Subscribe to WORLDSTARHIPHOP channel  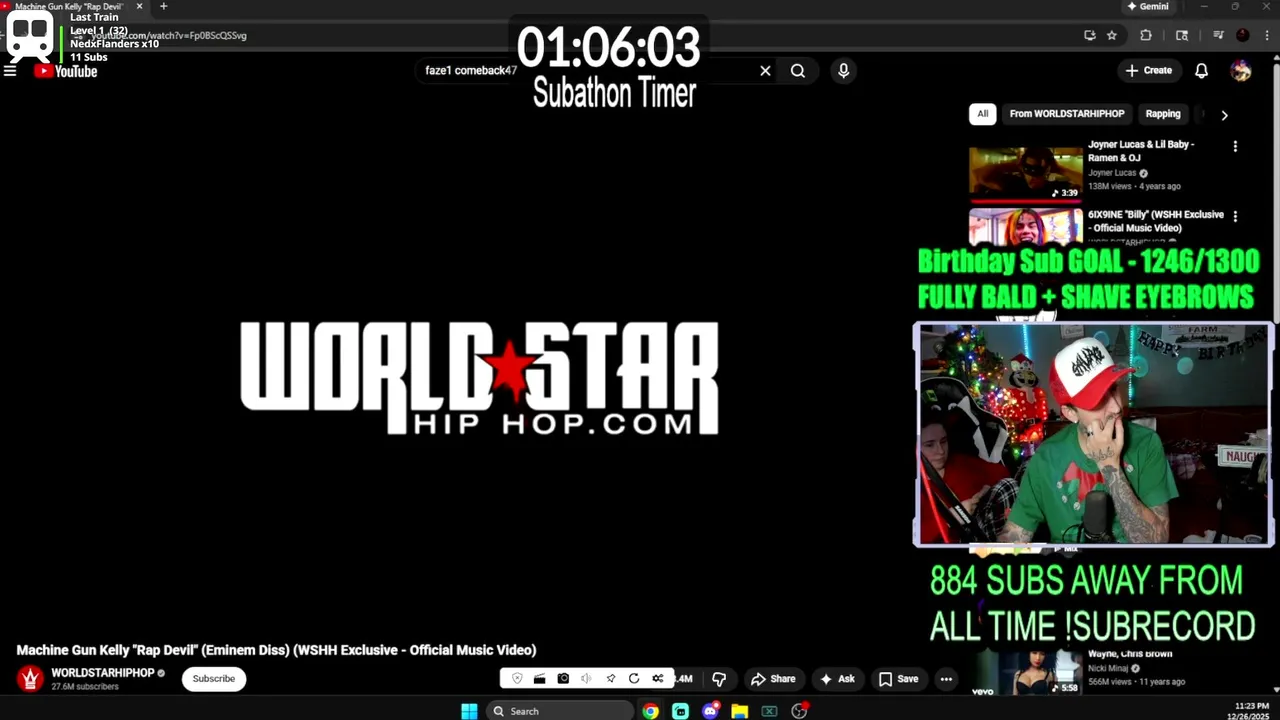coord(214,678)
